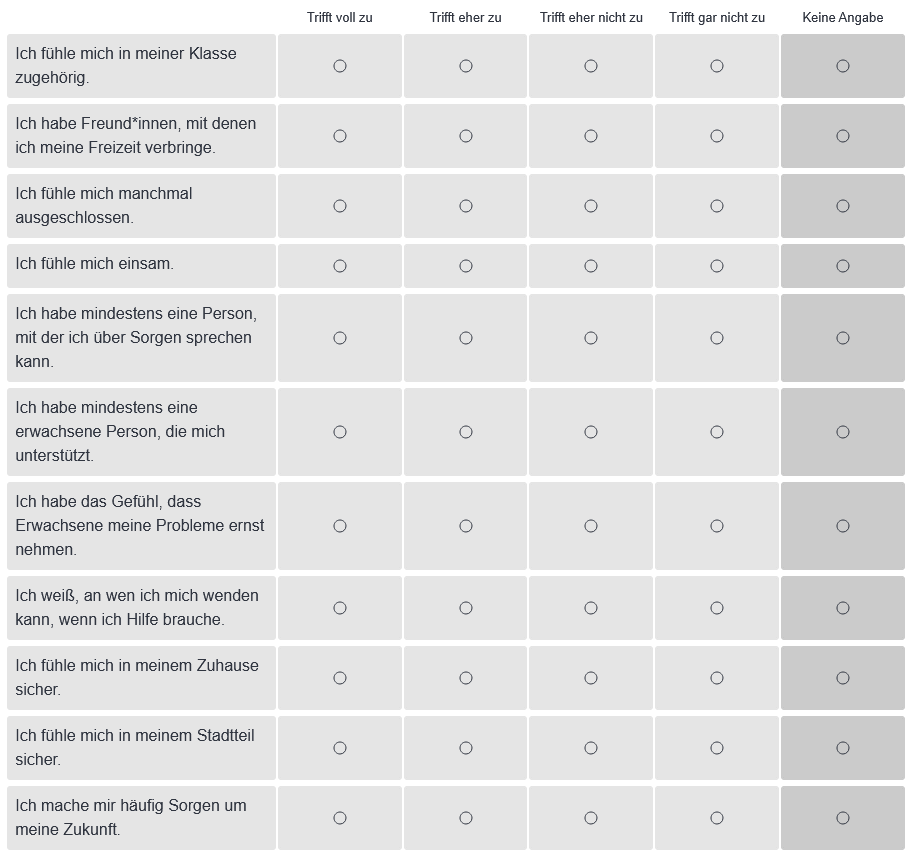The image size is (916, 862).
Task: Choose 'Trifft eher zu' for feeling safe at home
Action: [466, 678]
